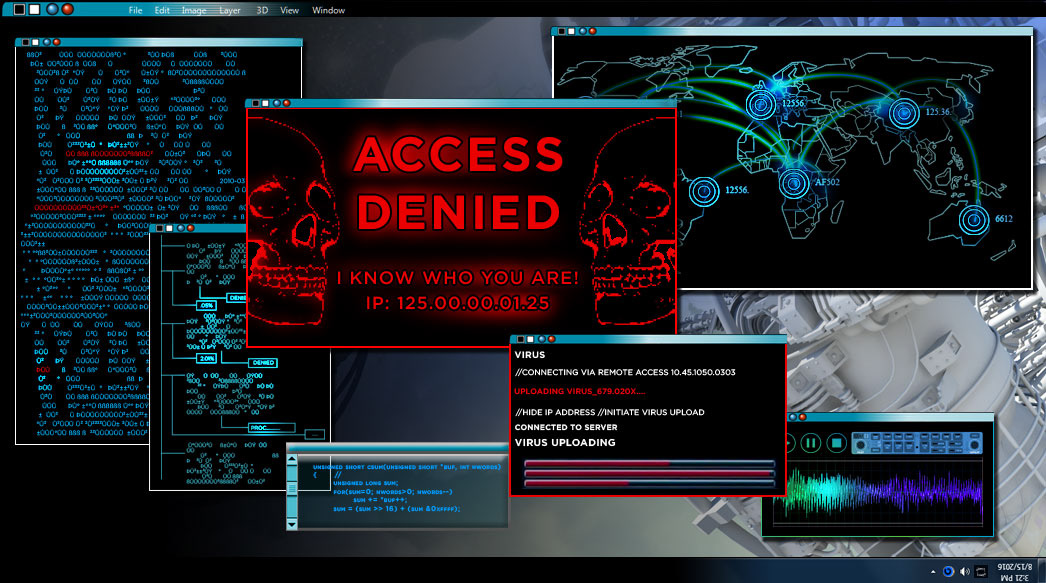Click the Africa target node labeled AF502
This screenshot has height=583, width=1046.
pos(794,182)
